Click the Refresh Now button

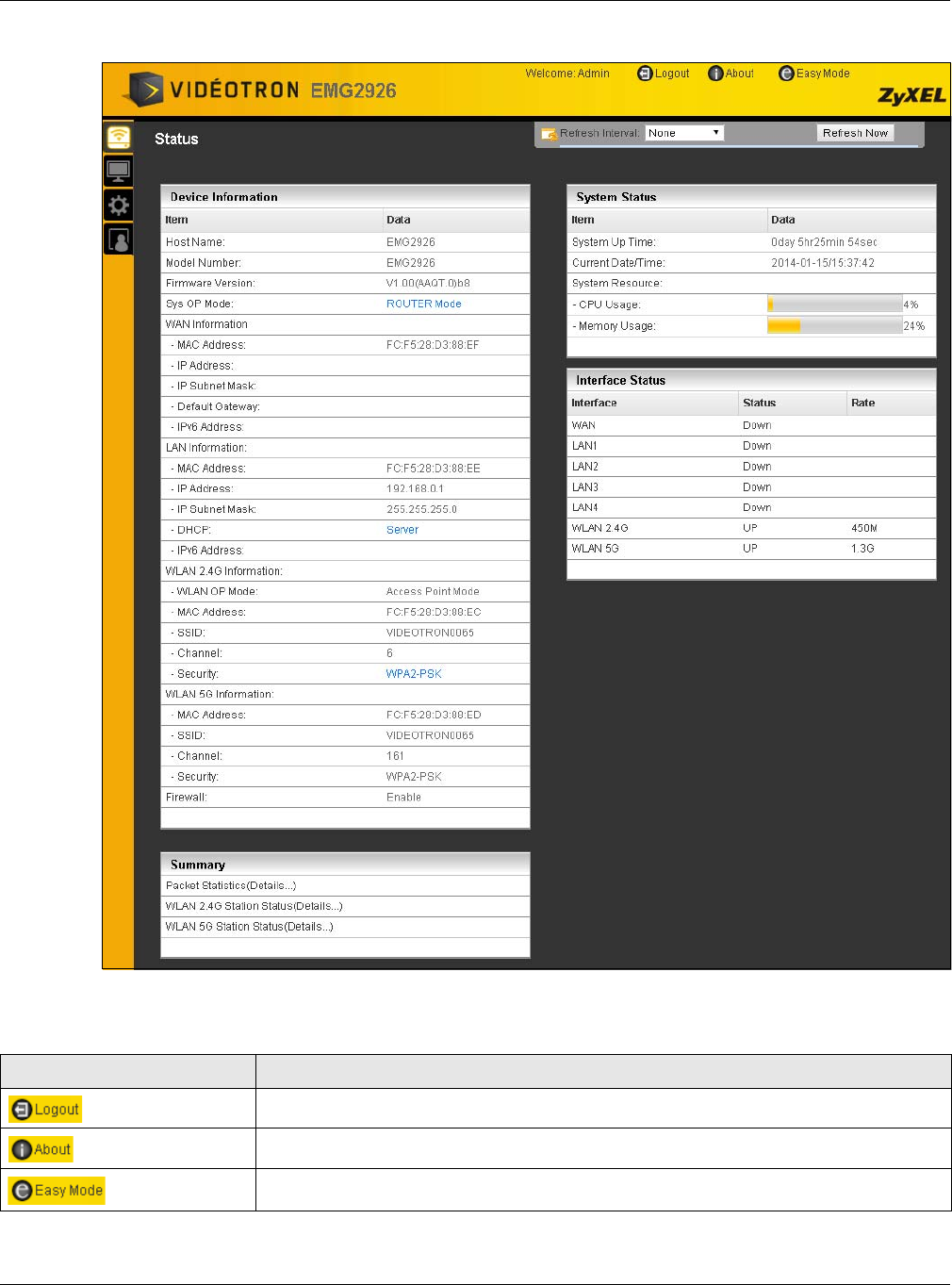[855, 133]
